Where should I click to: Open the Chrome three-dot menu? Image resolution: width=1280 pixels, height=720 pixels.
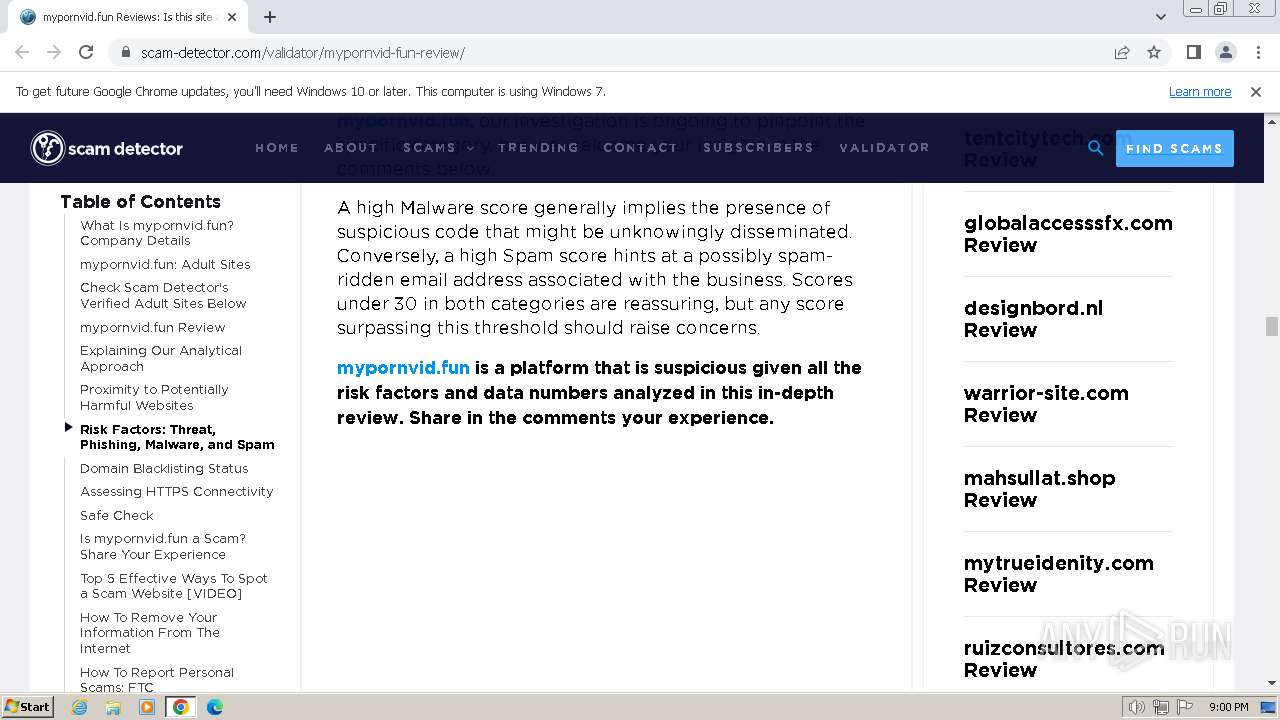click(1257, 52)
